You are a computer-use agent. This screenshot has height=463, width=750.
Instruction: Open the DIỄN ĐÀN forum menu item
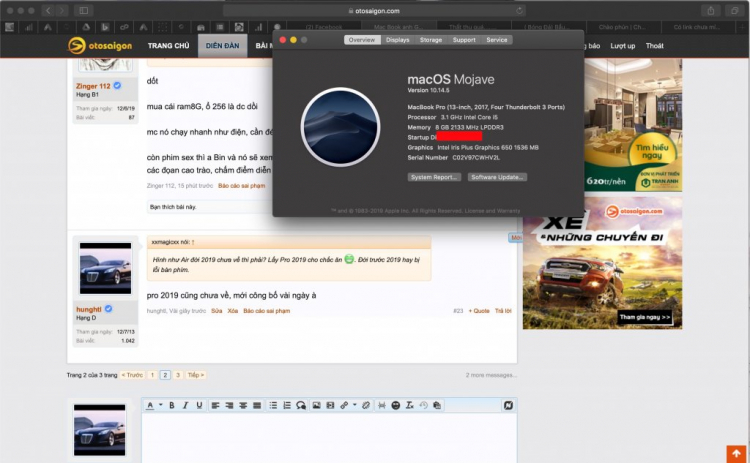222,45
